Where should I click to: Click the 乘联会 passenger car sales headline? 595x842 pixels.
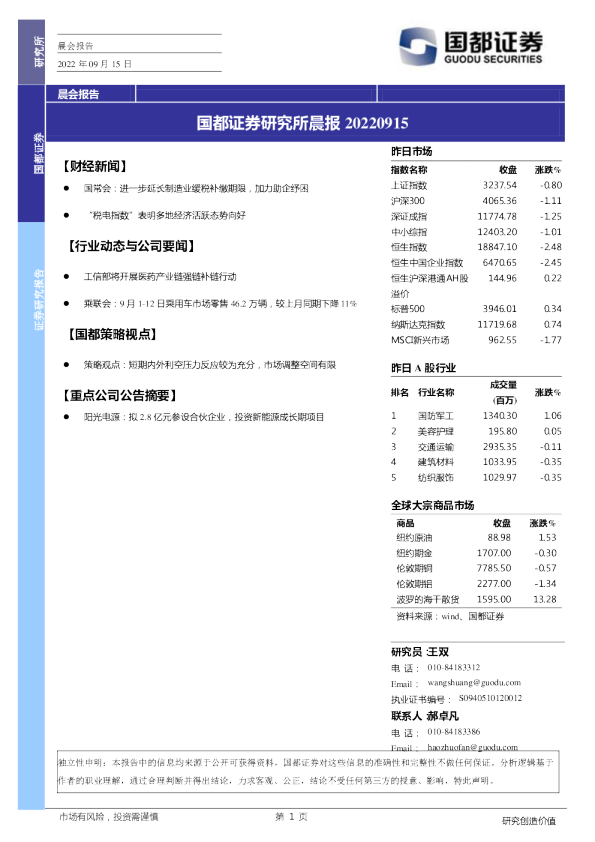tap(220, 303)
